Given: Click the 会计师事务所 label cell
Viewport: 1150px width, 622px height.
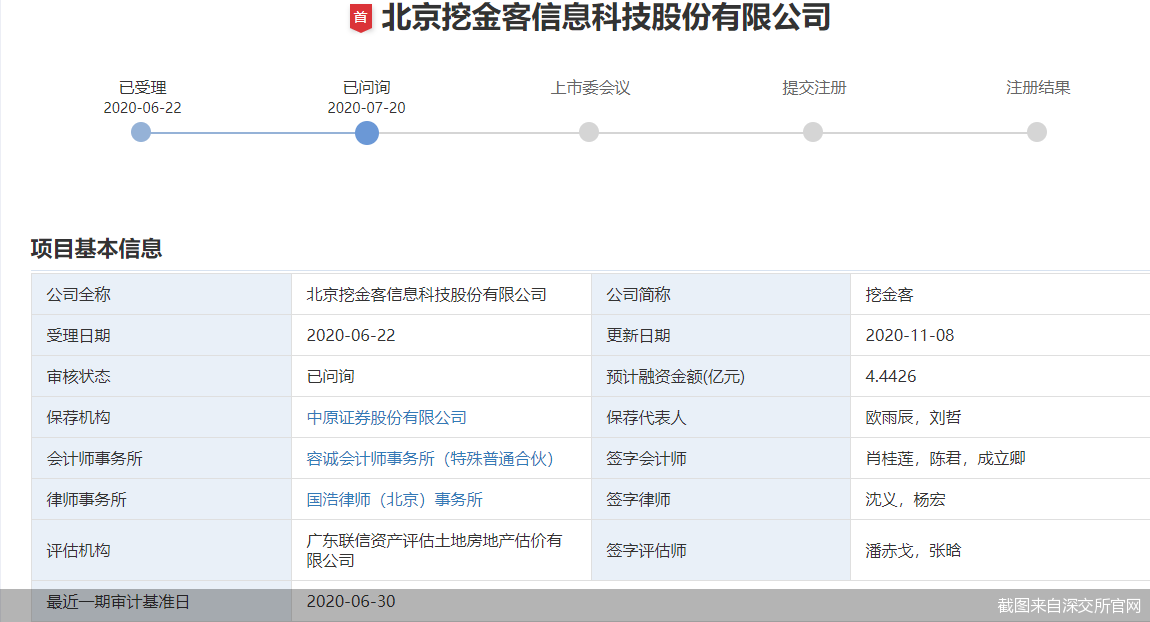Looking at the screenshot, I should tap(161, 458).
